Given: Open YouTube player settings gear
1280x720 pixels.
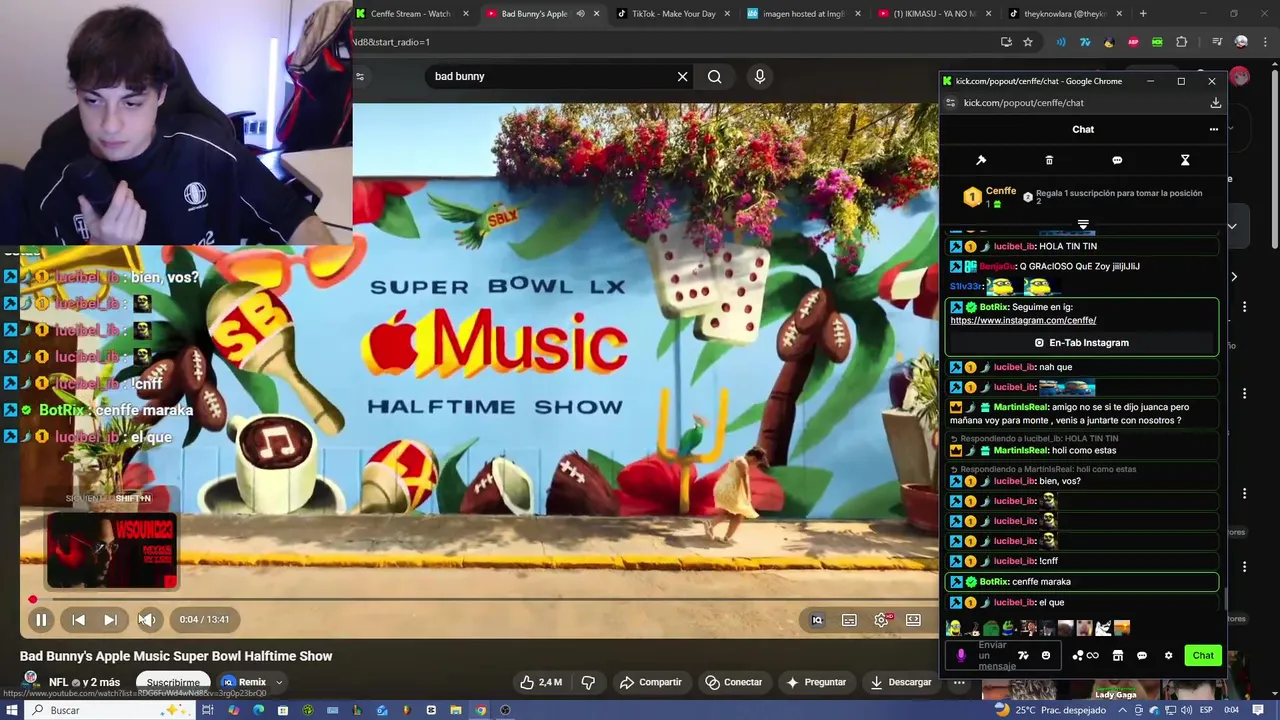Looking at the screenshot, I should (x=881, y=620).
